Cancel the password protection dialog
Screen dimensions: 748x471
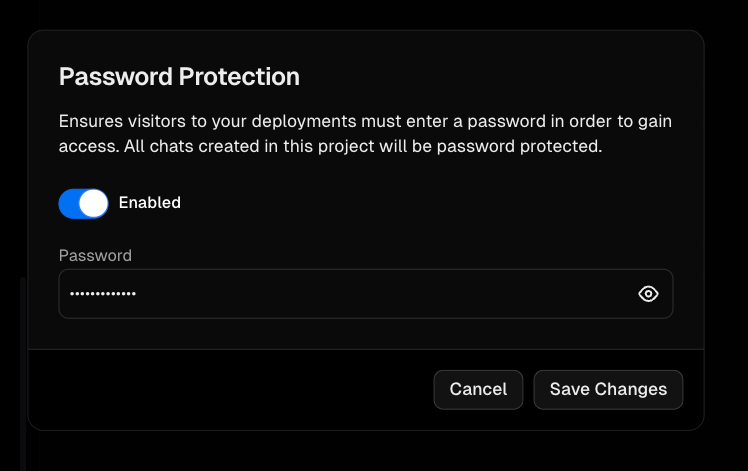click(x=478, y=389)
